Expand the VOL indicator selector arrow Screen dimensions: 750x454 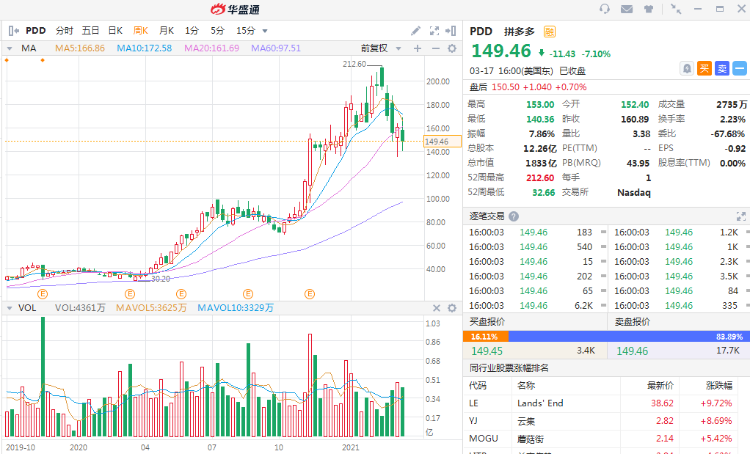click(x=9, y=308)
